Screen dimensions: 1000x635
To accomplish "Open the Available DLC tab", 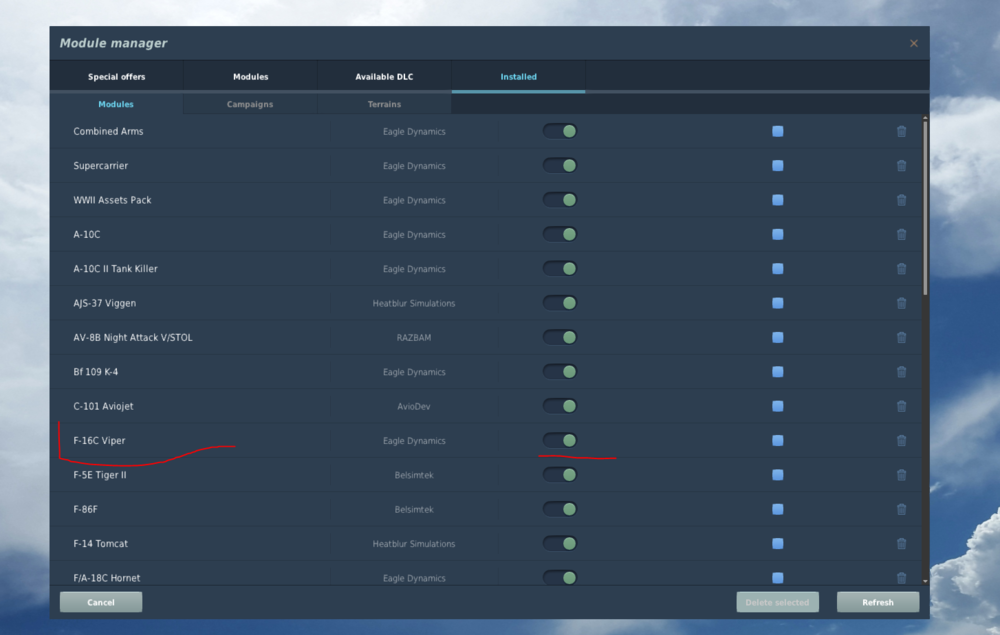I will point(385,77).
